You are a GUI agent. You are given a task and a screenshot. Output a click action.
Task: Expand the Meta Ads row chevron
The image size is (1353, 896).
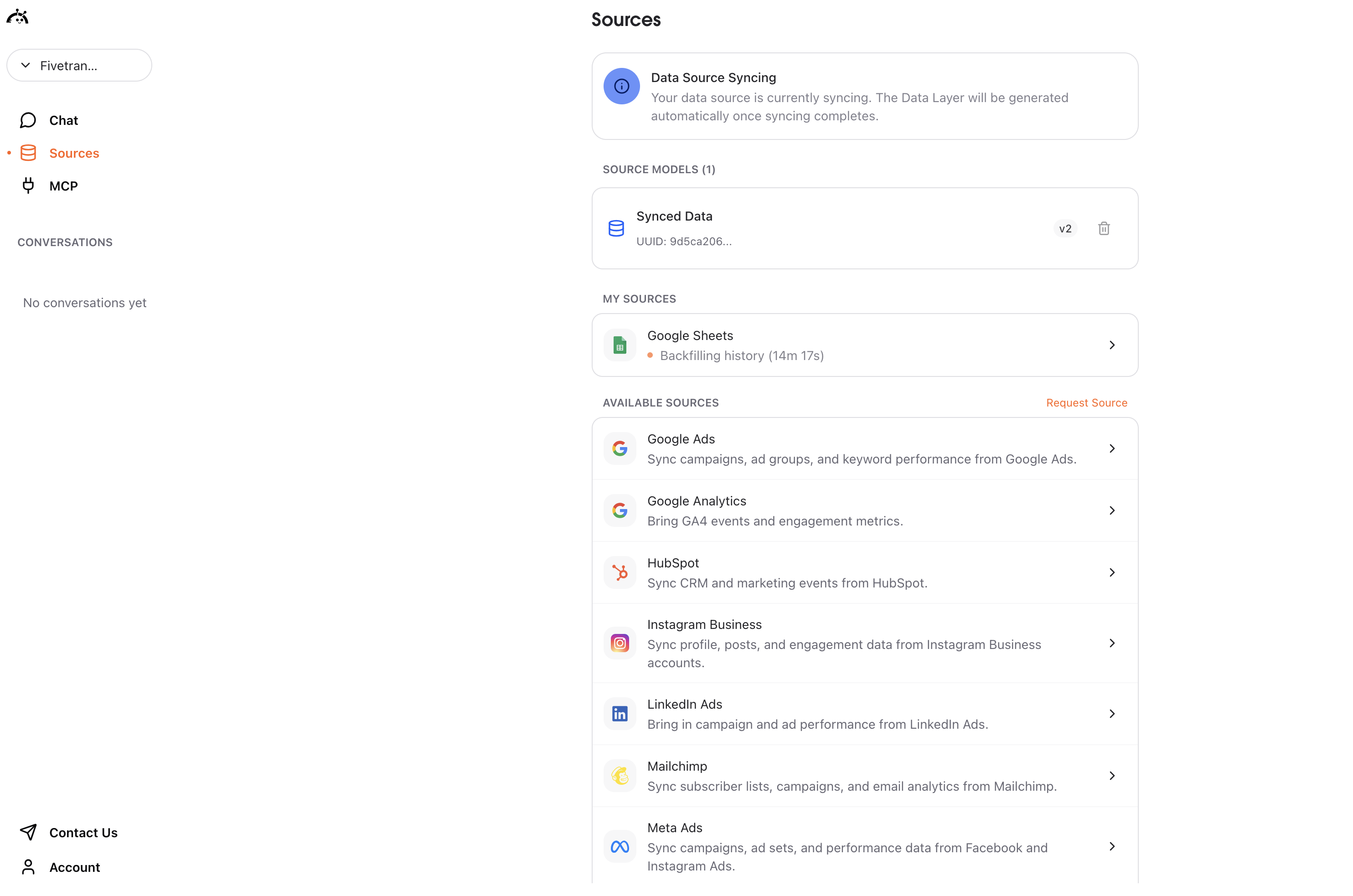1112,847
